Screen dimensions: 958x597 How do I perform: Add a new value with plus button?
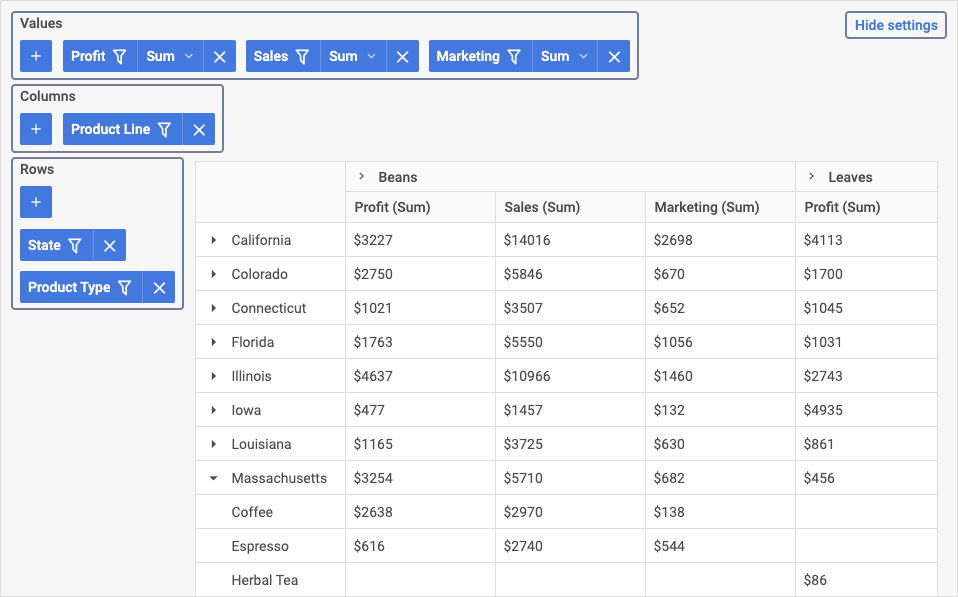[36, 56]
